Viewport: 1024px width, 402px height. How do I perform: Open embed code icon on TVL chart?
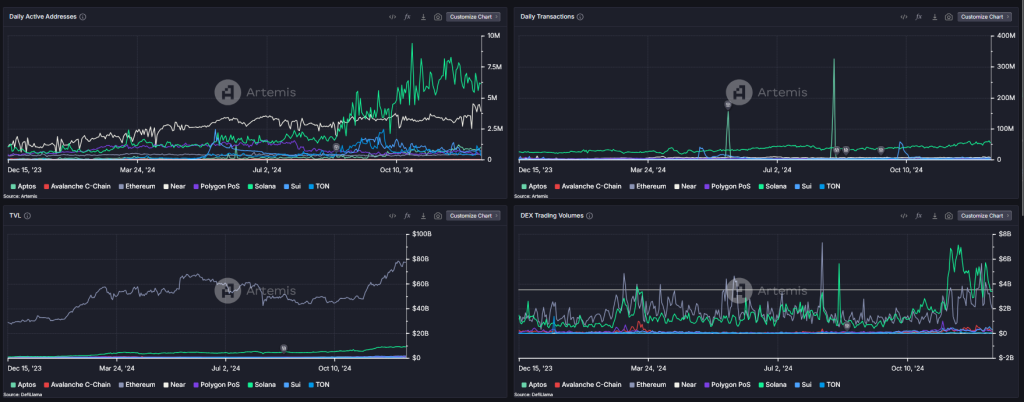coord(392,216)
